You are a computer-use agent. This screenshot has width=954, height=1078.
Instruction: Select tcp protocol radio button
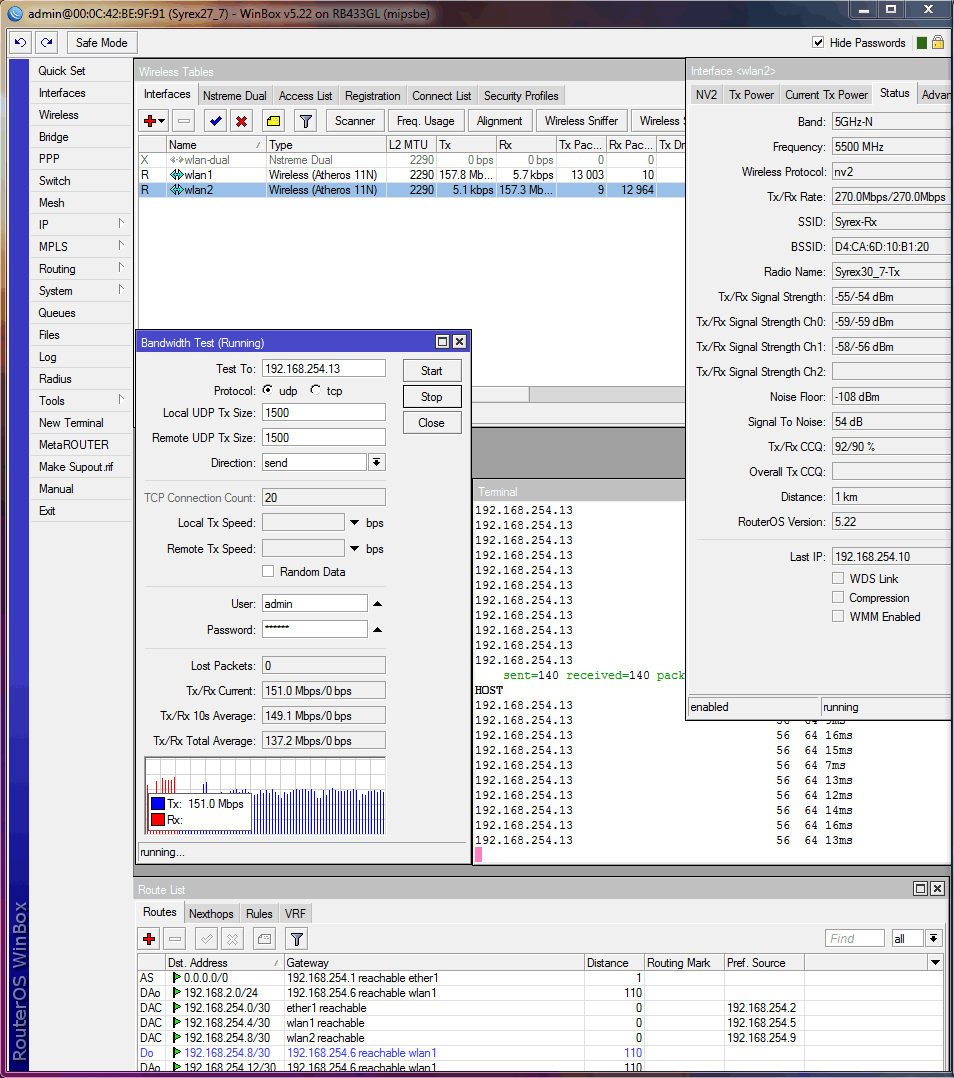pos(315,390)
